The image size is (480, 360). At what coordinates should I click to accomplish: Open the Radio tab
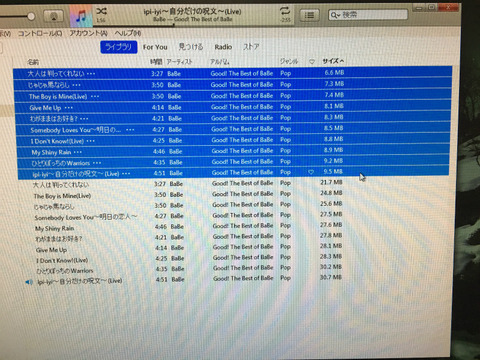tap(223, 47)
